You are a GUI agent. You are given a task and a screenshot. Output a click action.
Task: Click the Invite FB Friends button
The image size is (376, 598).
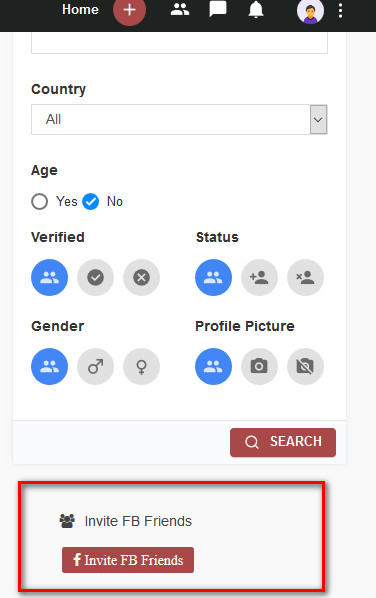(x=128, y=560)
